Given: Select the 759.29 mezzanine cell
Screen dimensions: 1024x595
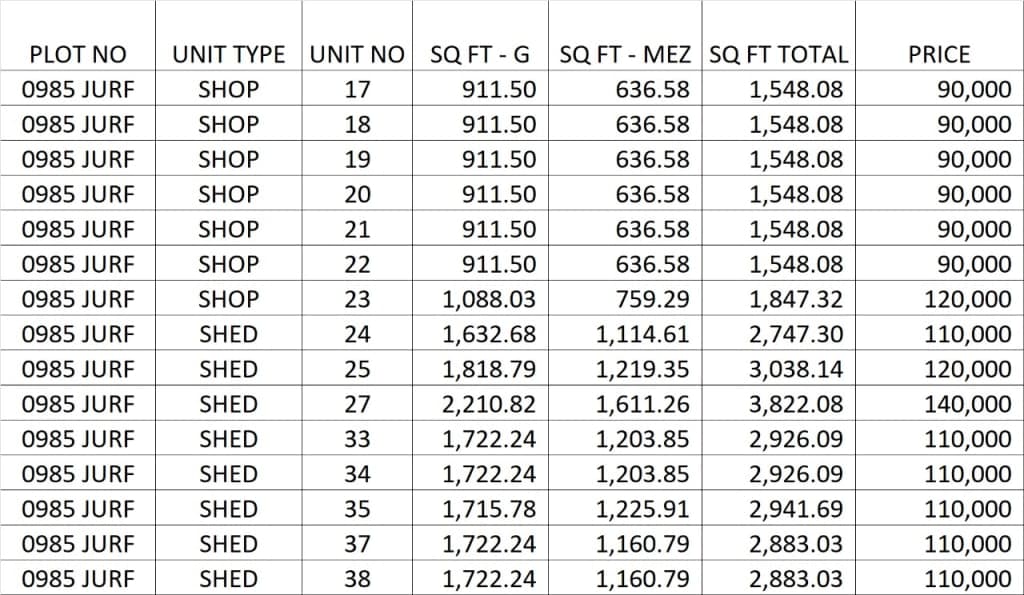Looking at the screenshot, I should tap(650, 299).
